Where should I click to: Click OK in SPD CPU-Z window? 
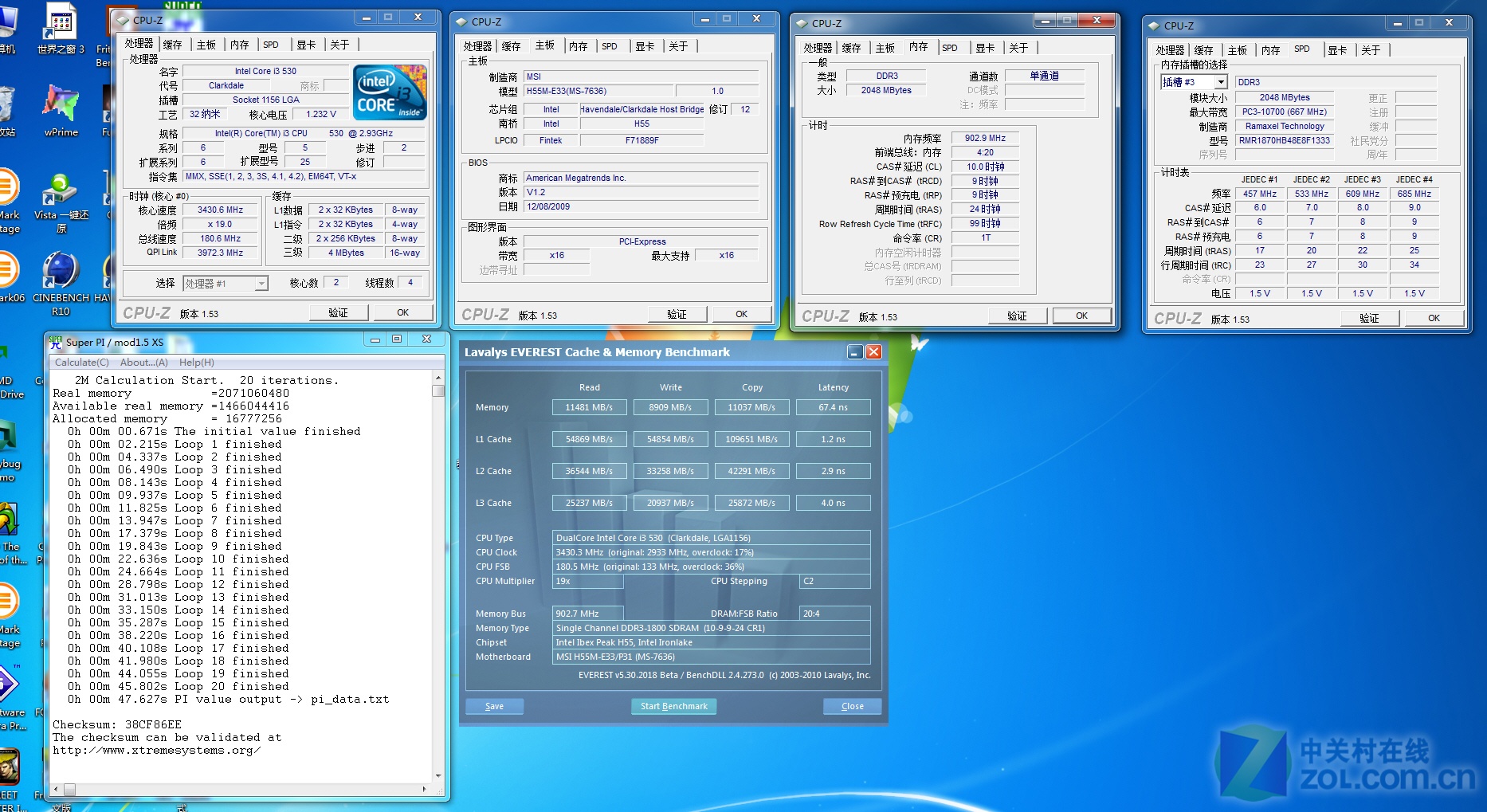(1434, 318)
